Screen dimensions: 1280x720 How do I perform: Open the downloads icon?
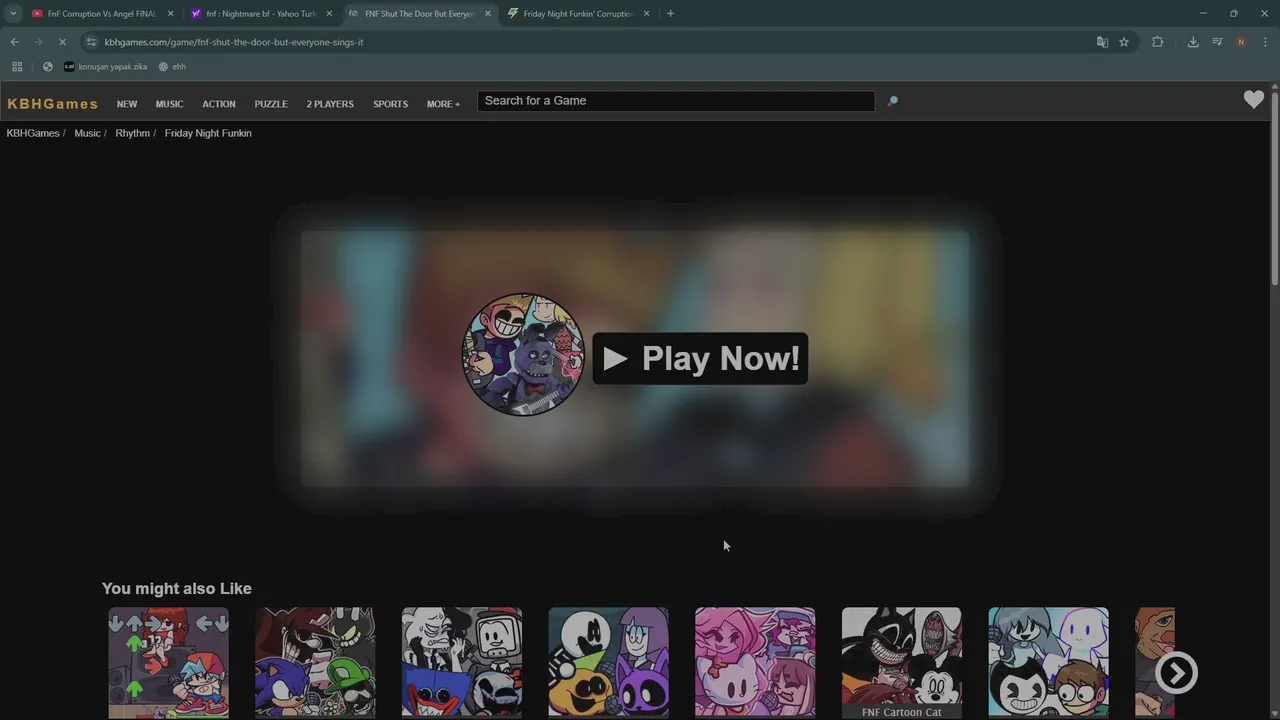[1193, 42]
